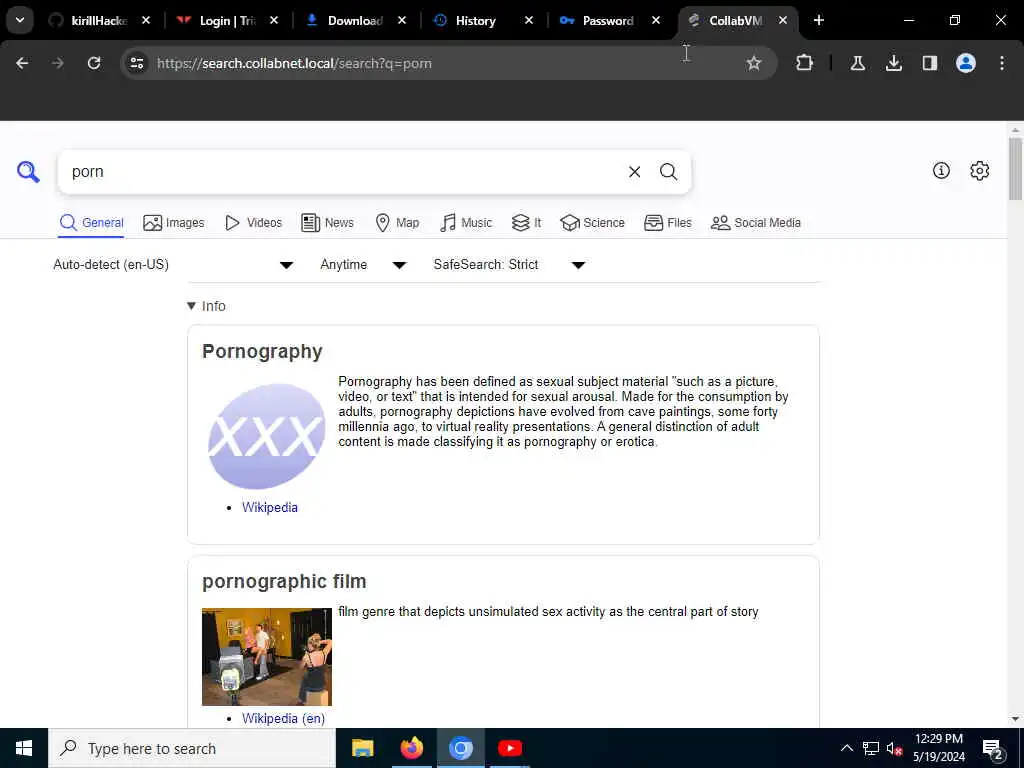The height and width of the screenshot is (768, 1024).
Task: Open the Anytime time range dropdown
Action: tap(363, 264)
